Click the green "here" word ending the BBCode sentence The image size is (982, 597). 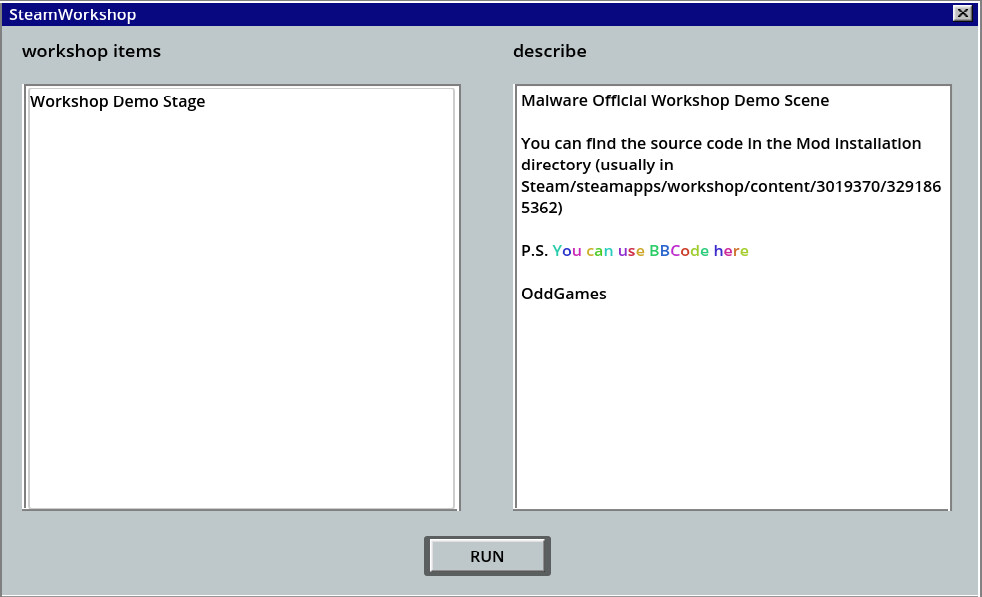(x=731, y=251)
